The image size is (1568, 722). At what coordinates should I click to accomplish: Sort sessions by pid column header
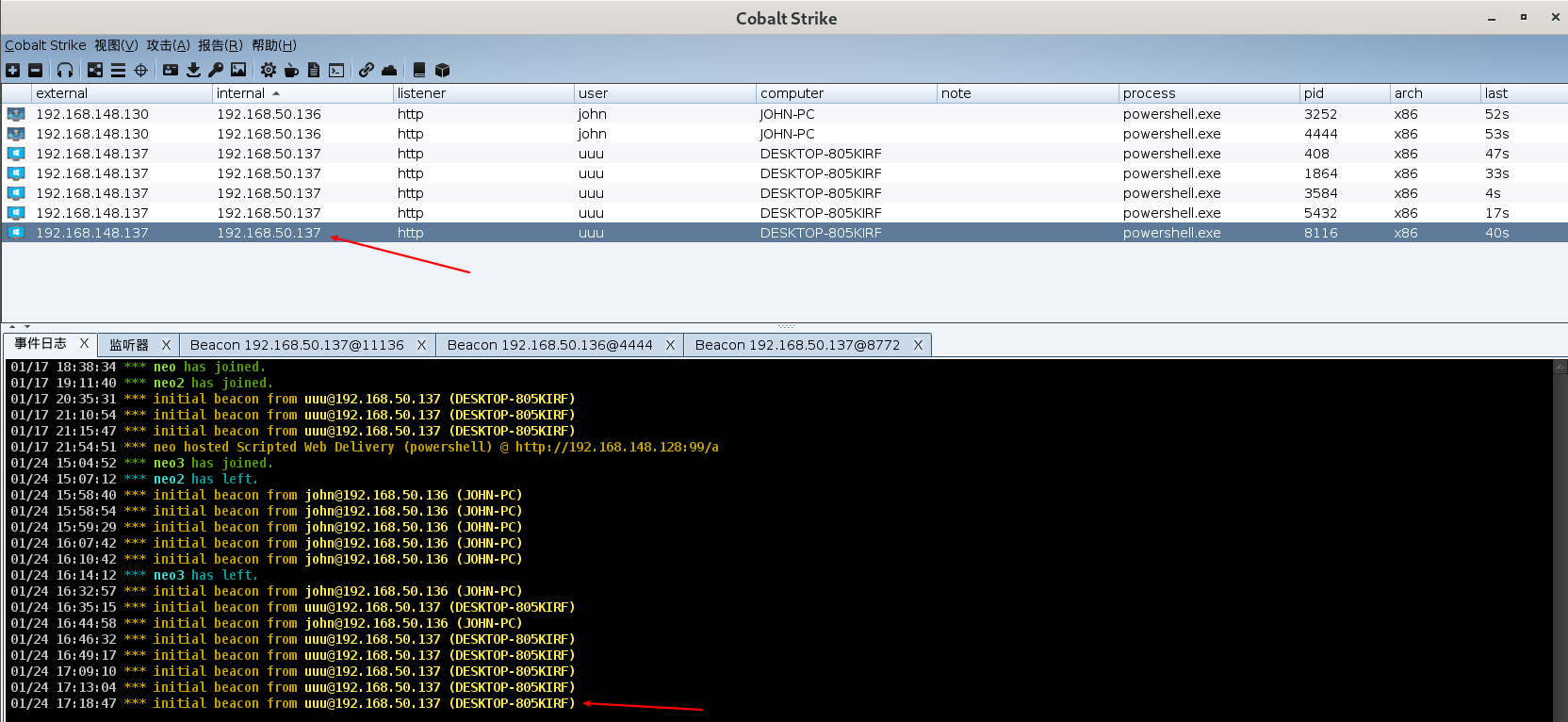pyautogui.click(x=1346, y=93)
